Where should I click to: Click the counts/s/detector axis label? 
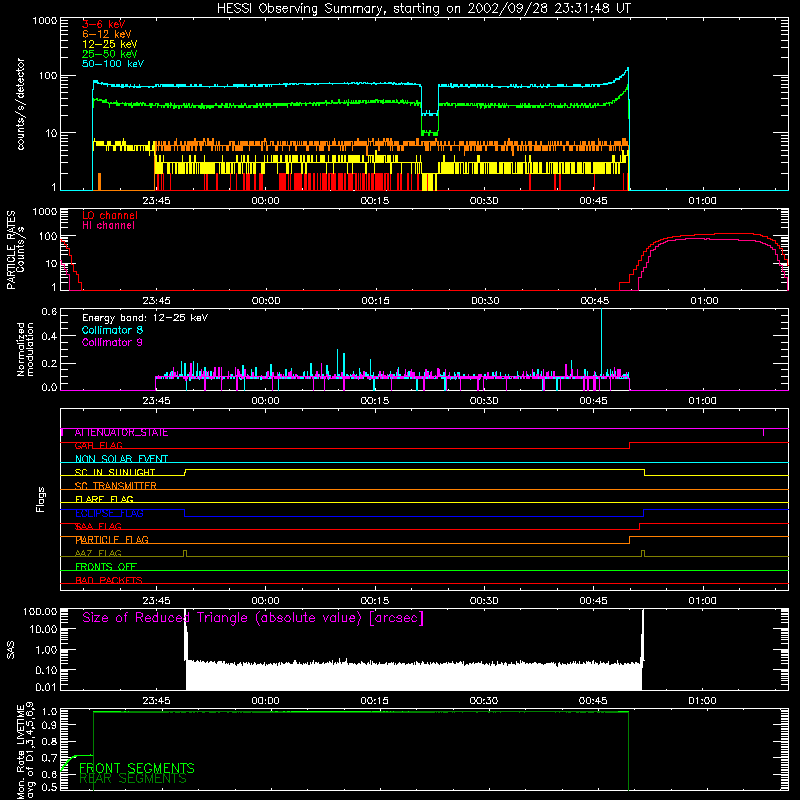tap(20, 104)
